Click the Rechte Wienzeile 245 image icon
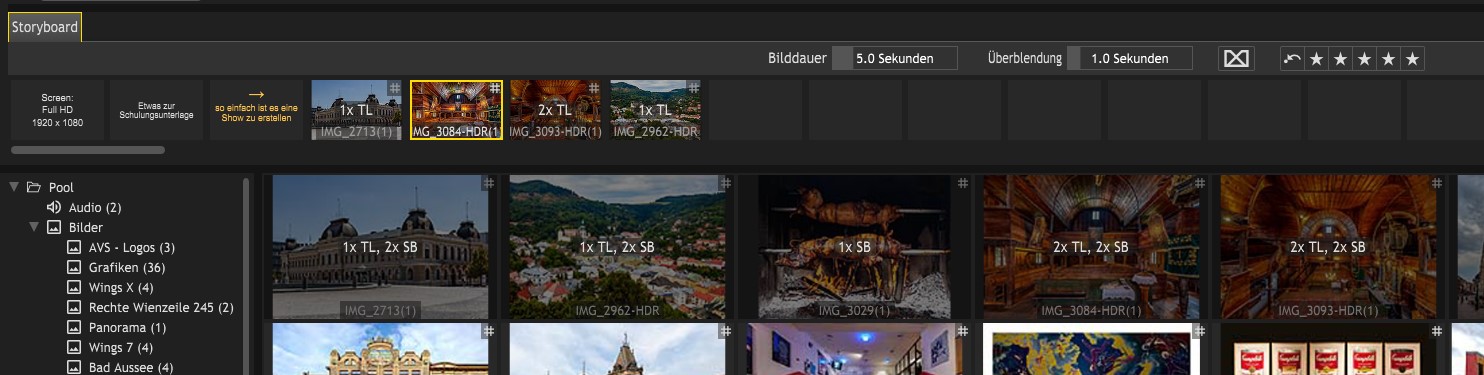The image size is (1484, 375). (73, 307)
